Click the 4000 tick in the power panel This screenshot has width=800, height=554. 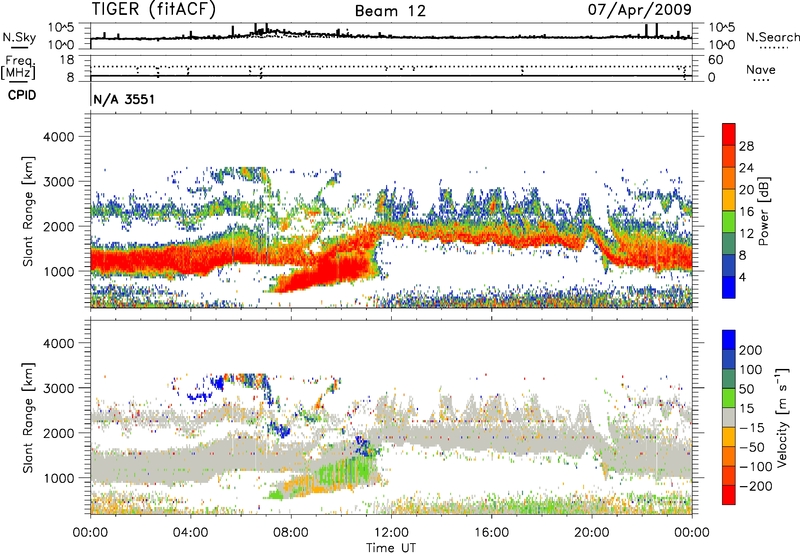[x=58, y=137]
